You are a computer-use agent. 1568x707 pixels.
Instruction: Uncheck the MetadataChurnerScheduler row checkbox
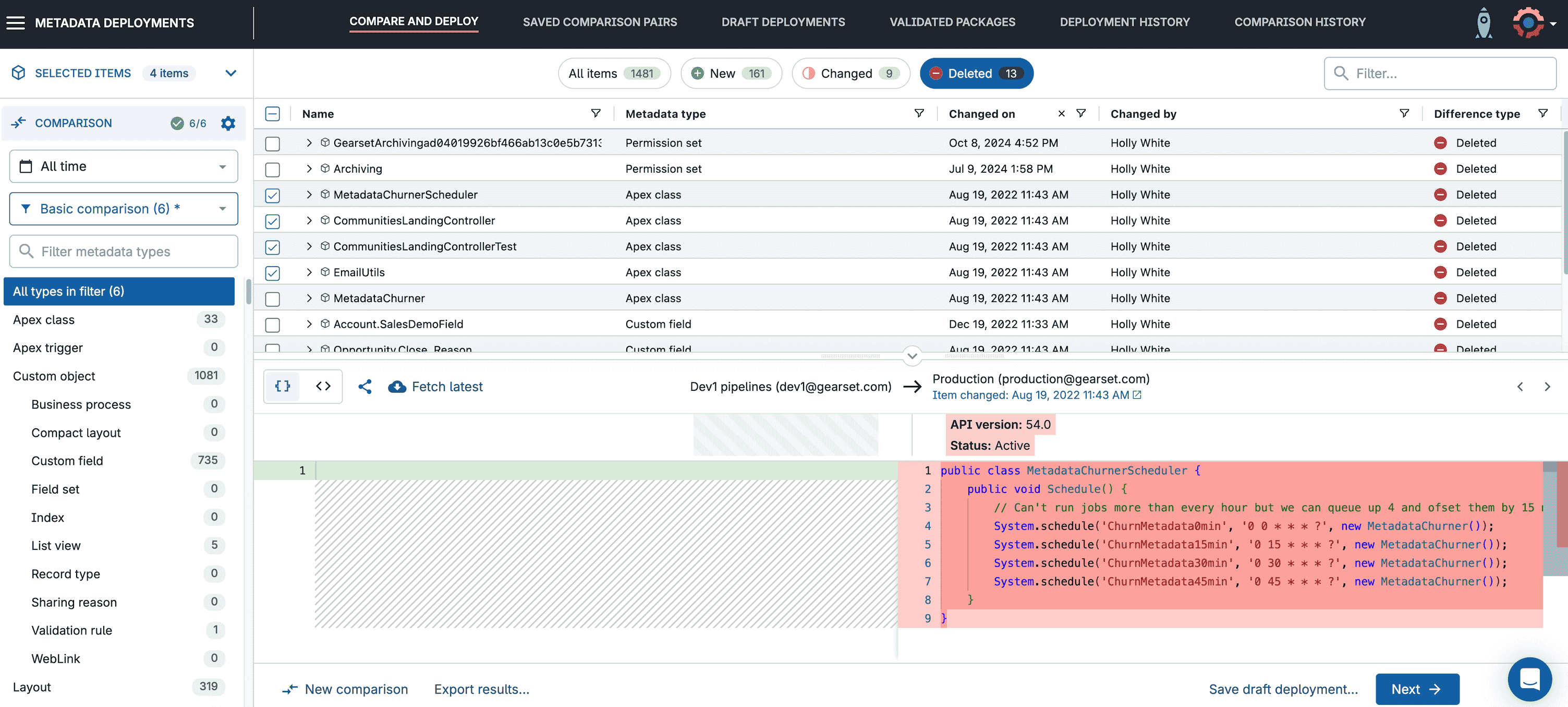[273, 195]
